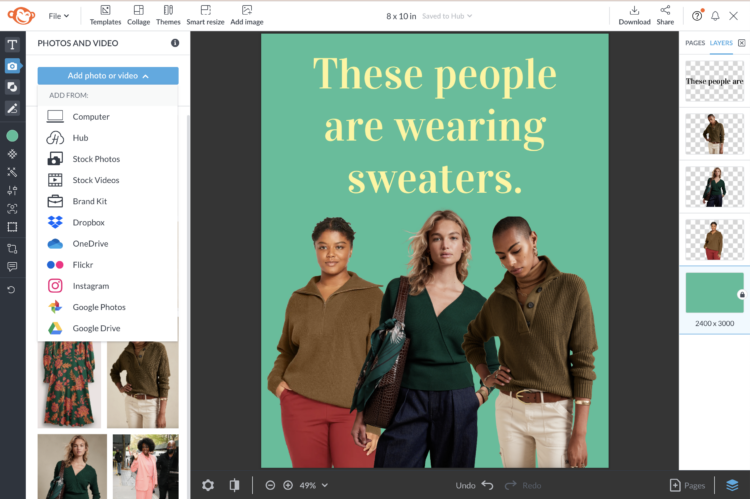Click the Download button
The width and height of the screenshot is (750, 499).
(634, 15)
